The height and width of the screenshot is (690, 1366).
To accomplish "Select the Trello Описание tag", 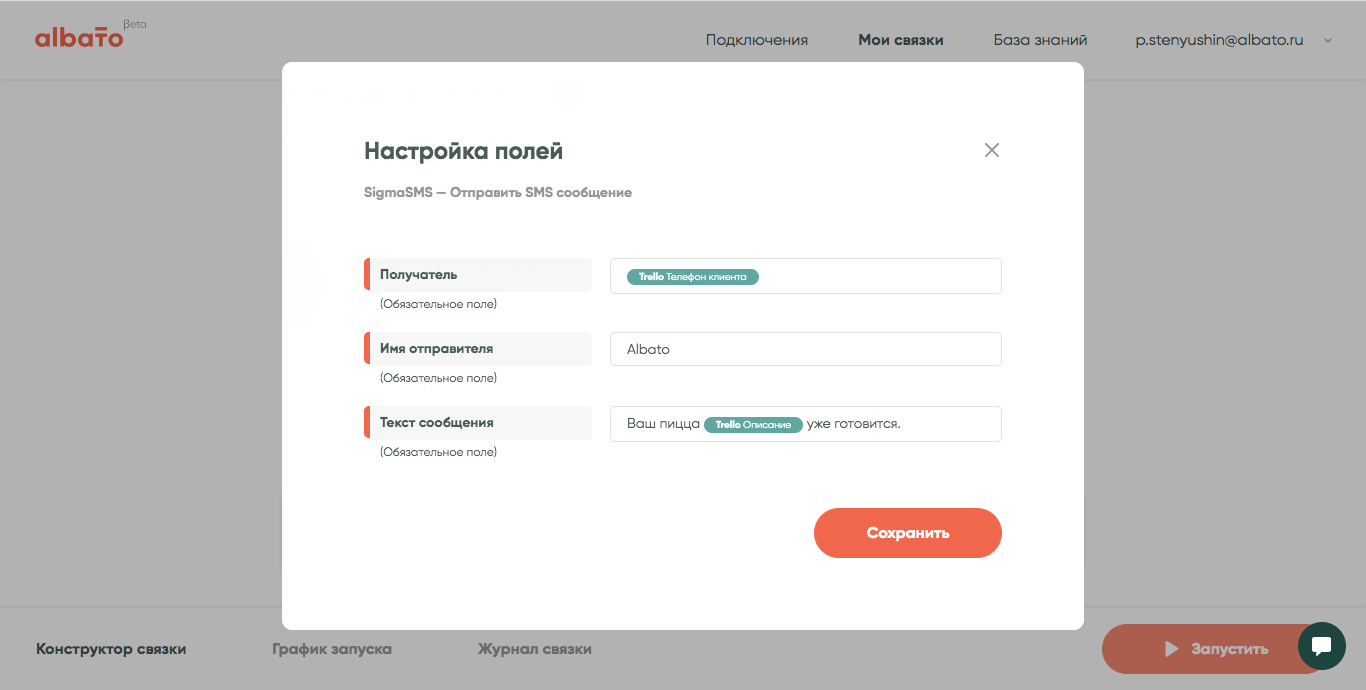I will pos(753,424).
